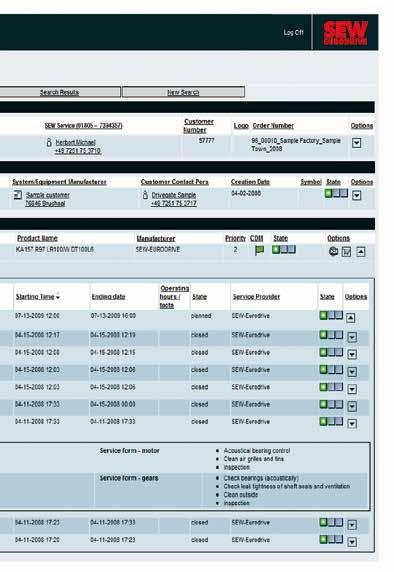Click state indicator of row ending 04-15-2008 00:00
Image resolution: width=394 pixels, height=572 pixels.
(x=331, y=404)
